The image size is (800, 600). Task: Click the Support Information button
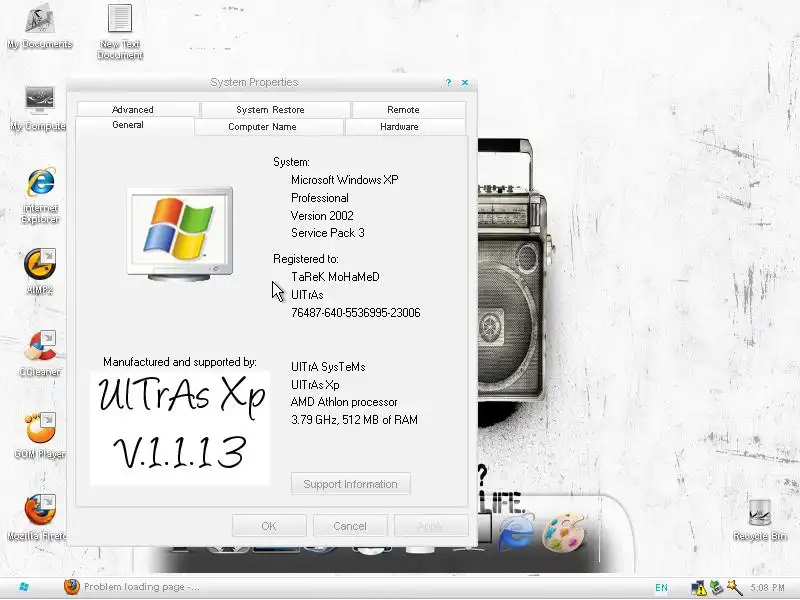pyautogui.click(x=351, y=484)
